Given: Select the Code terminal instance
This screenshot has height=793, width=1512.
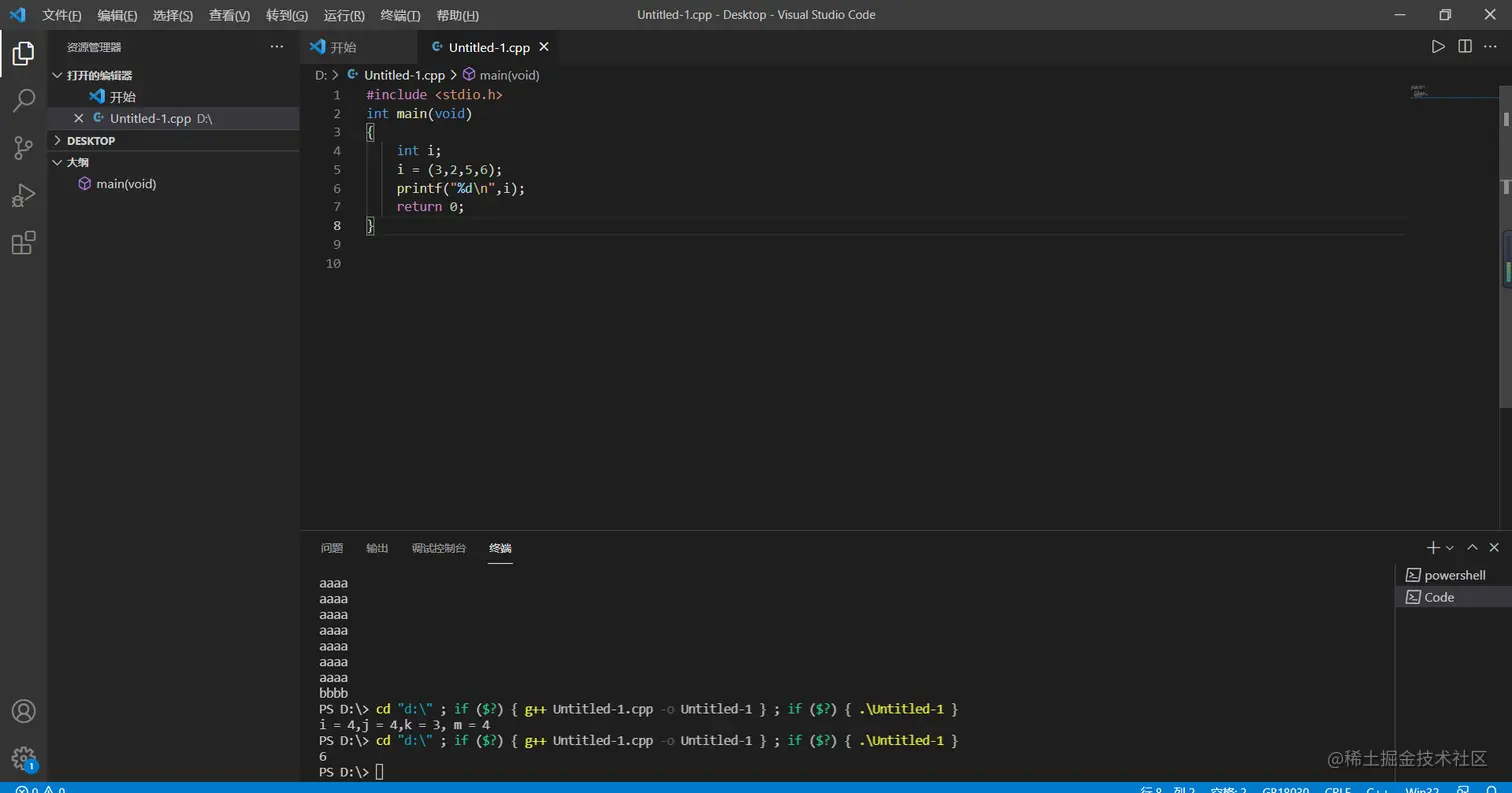Looking at the screenshot, I should tap(1453, 597).
